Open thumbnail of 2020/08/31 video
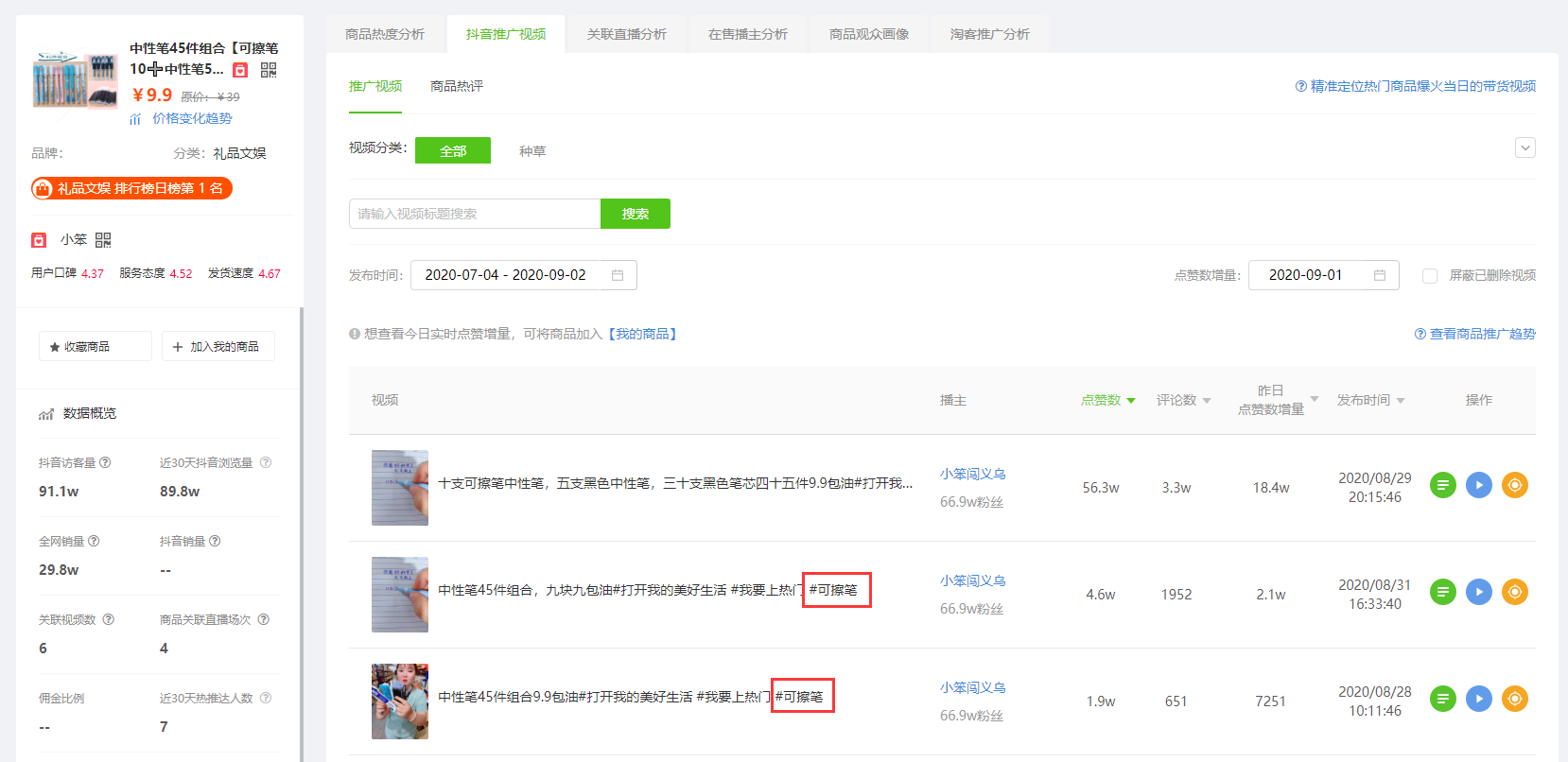This screenshot has height=762, width=1568. point(400,595)
